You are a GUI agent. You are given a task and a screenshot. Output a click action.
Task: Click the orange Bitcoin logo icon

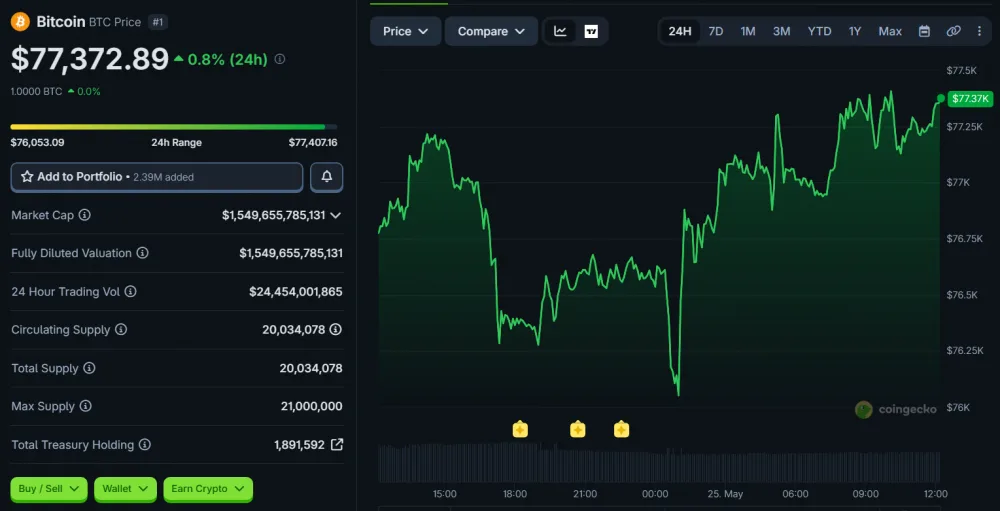click(20, 22)
